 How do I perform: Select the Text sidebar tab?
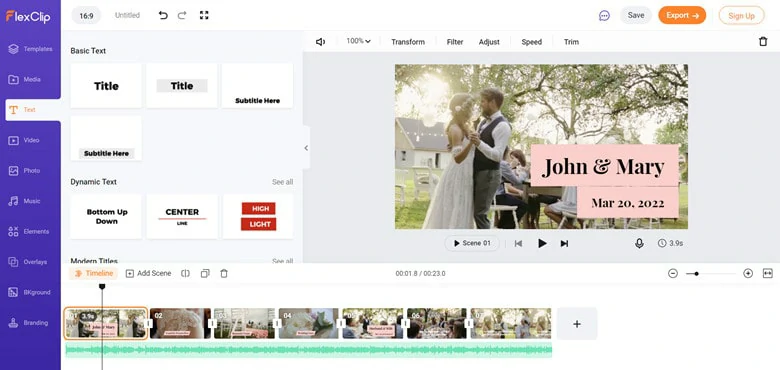pos(33,110)
